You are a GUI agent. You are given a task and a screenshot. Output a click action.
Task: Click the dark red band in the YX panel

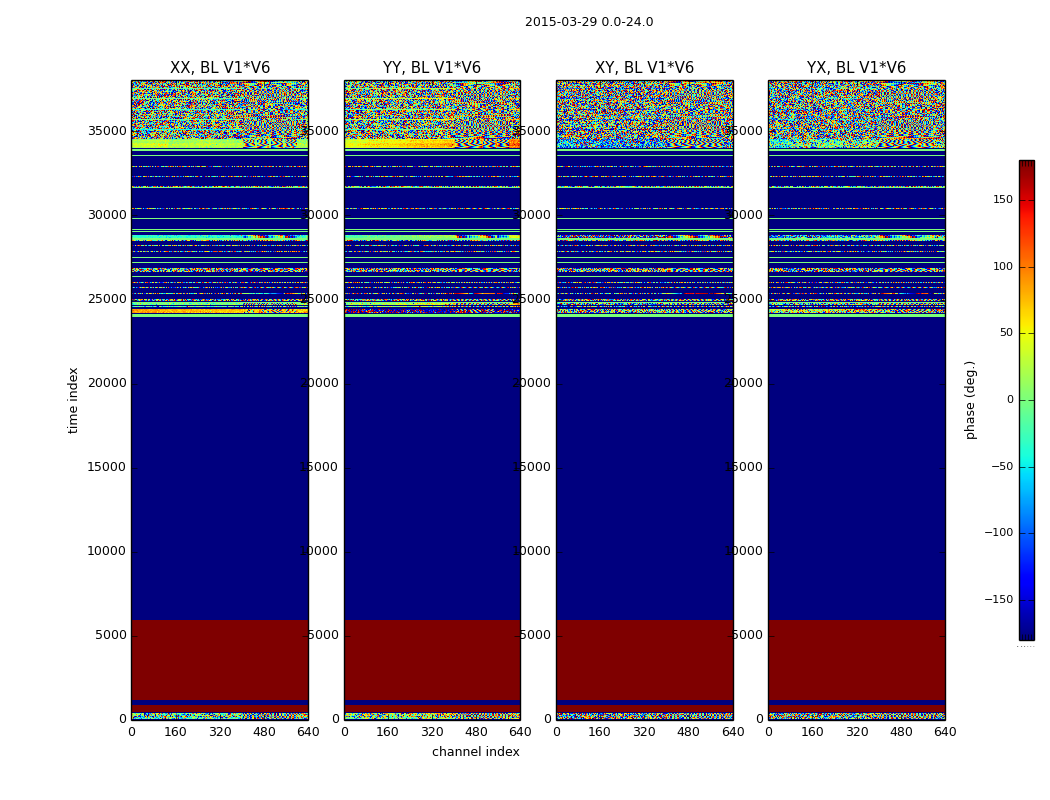click(x=856, y=660)
